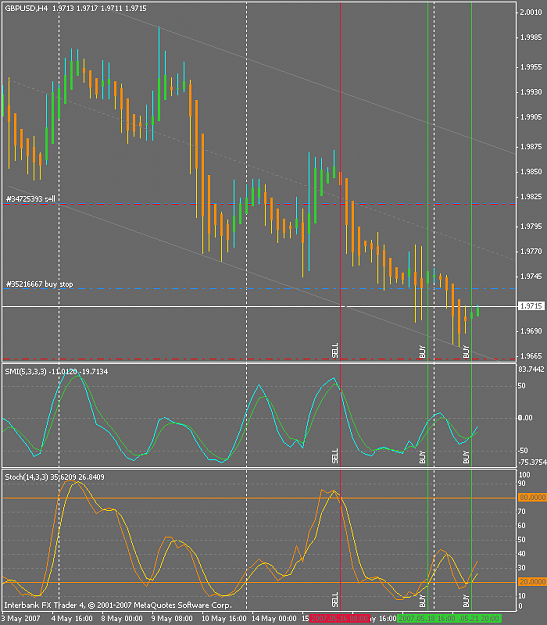Click the 3 May 2007 date label
Viewport: 547px width, 625px height.
coord(20,619)
